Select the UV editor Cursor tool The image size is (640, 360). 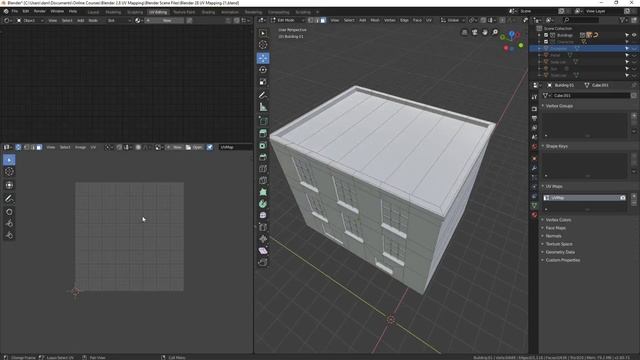tap(9, 172)
